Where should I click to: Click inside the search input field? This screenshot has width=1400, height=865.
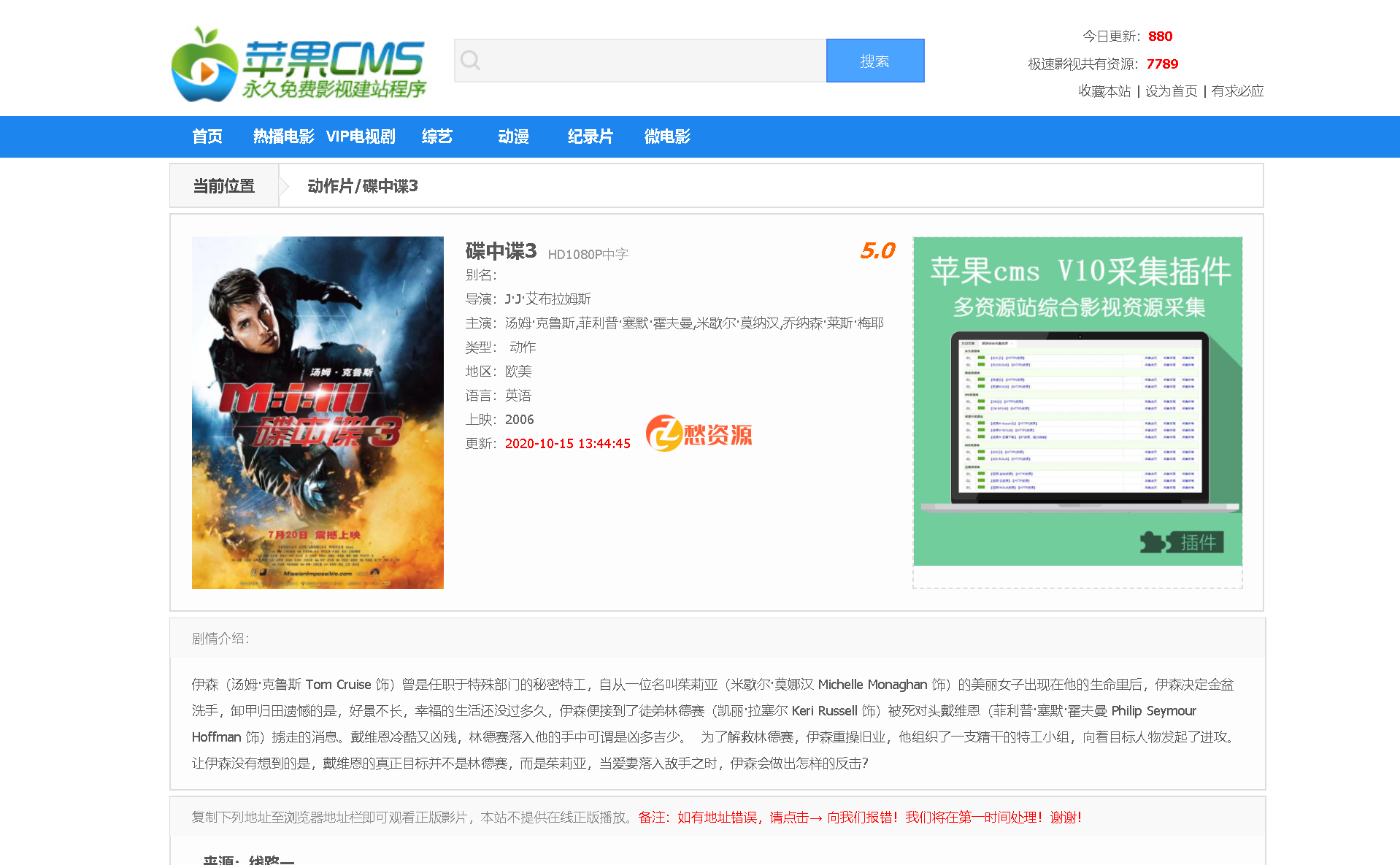tap(642, 61)
